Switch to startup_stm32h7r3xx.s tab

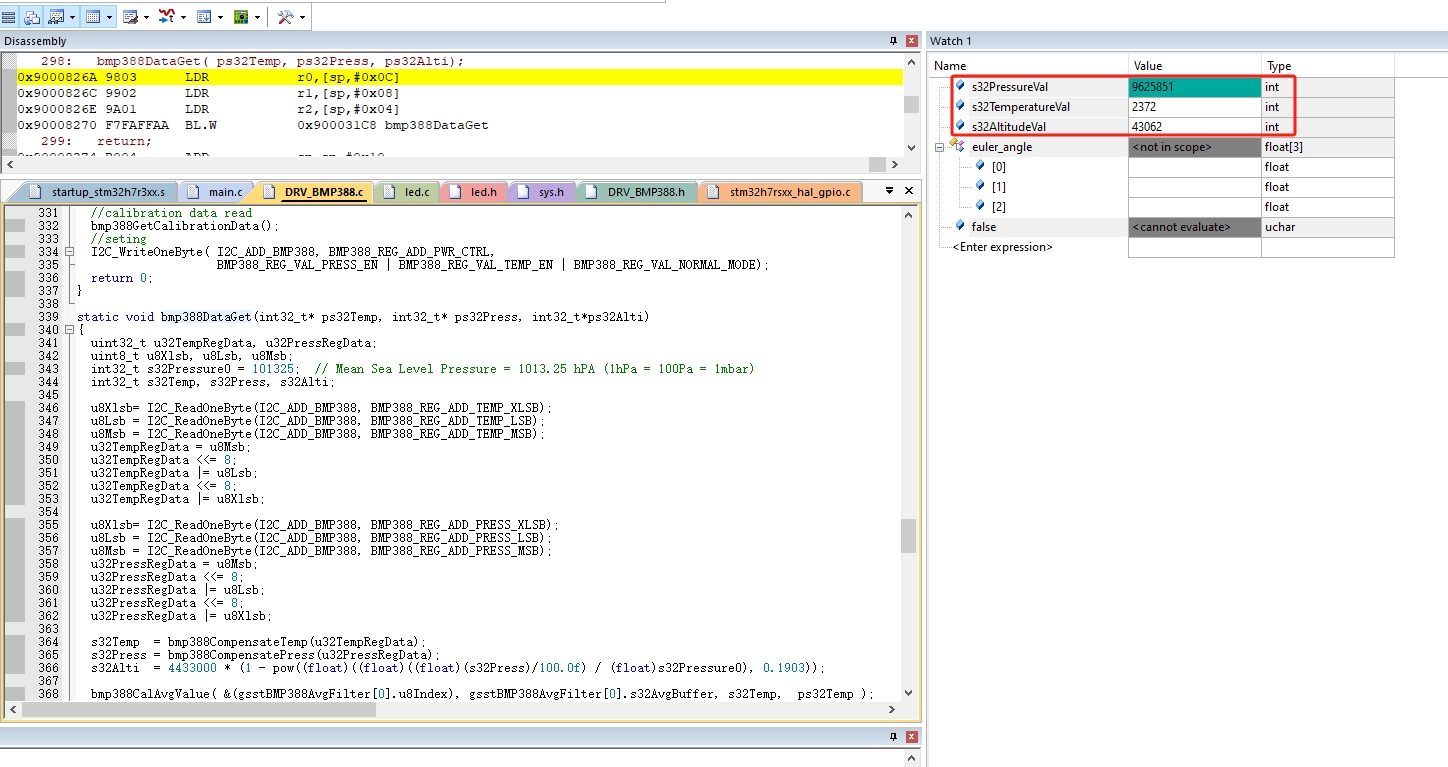point(99,191)
